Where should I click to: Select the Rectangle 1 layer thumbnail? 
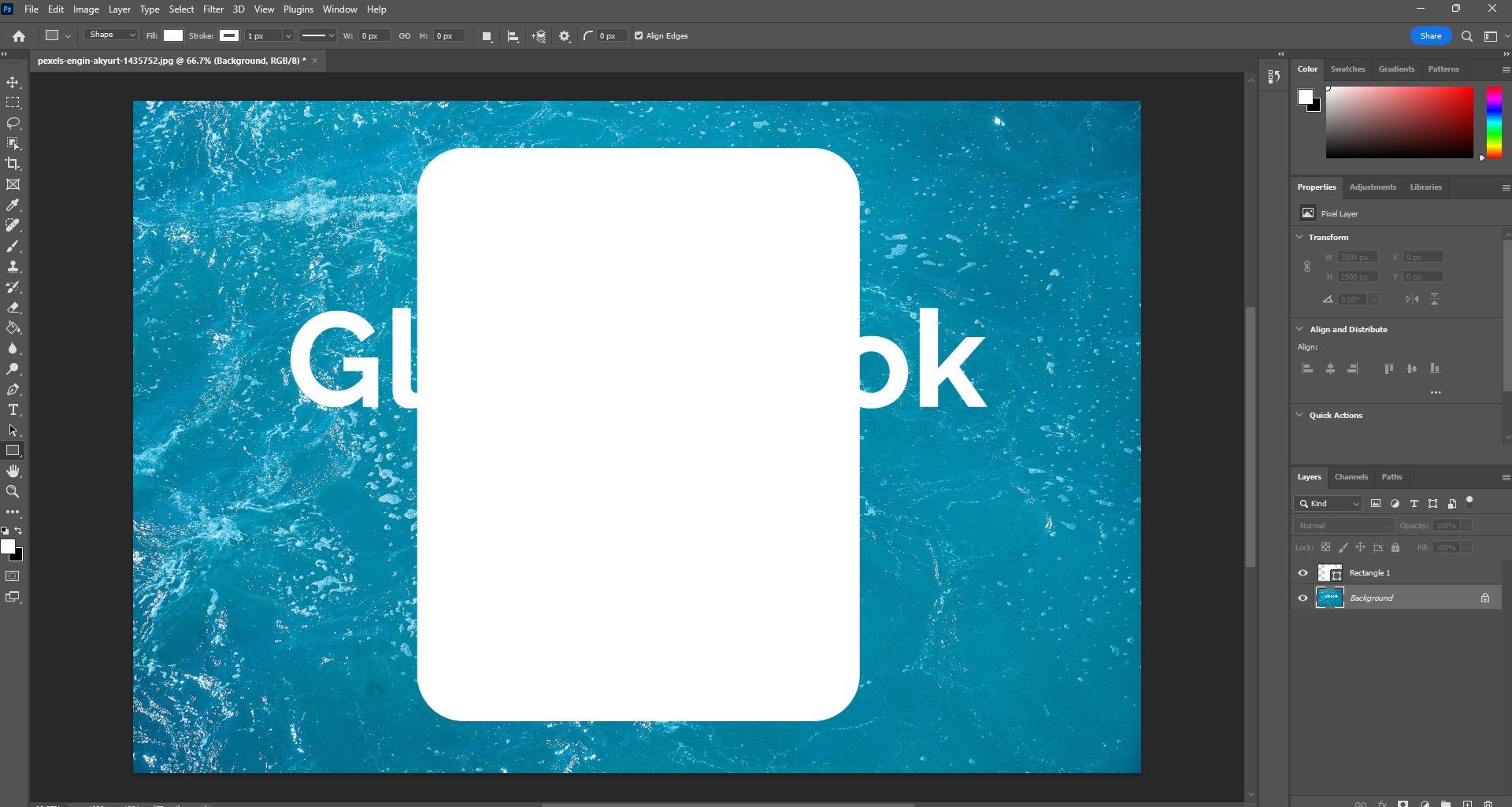pyautogui.click(x=1329, y=573)
